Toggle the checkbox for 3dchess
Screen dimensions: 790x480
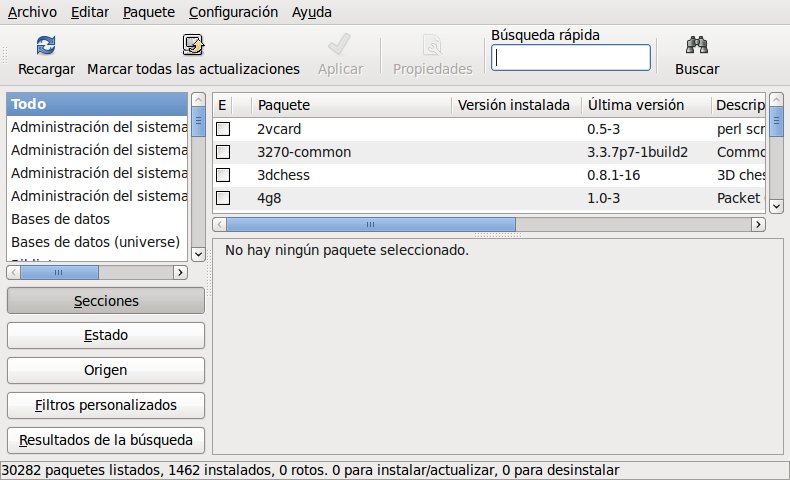point(223,175)
